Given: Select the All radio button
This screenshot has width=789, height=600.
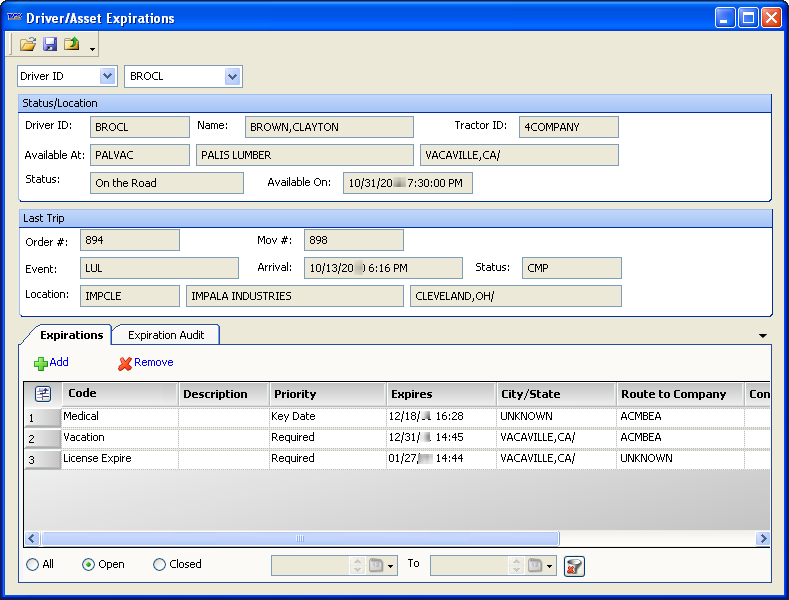Looking at the screenshot, I should coord(33,565).
